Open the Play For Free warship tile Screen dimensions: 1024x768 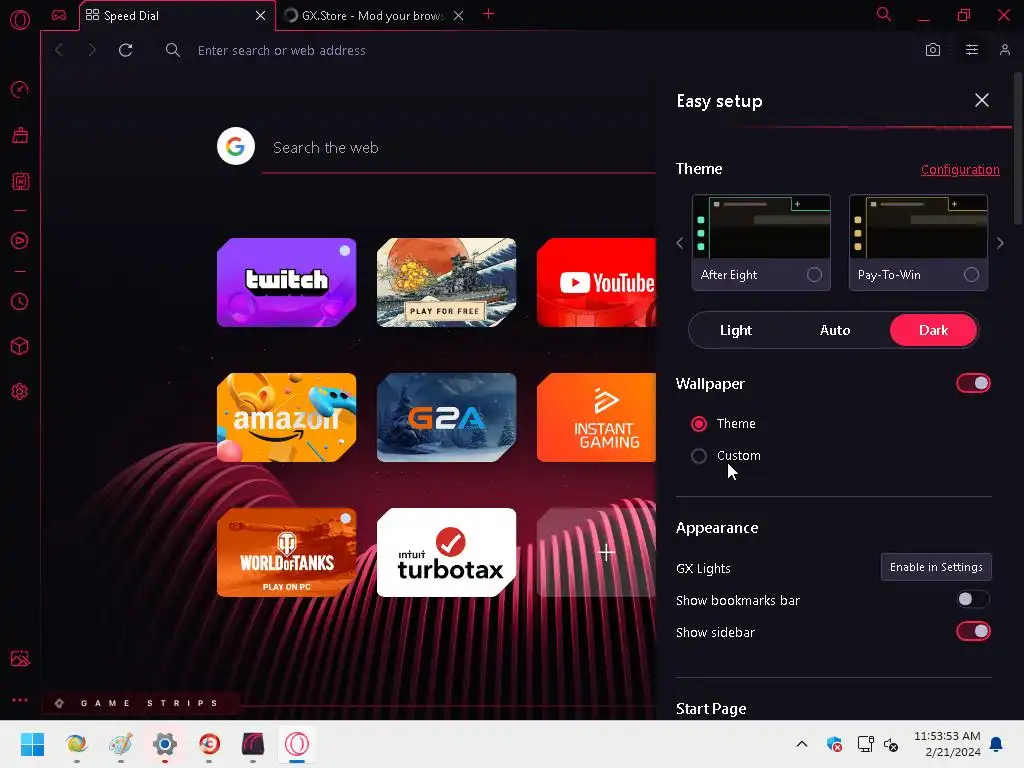pyautogui.click(x=447, y=283)
